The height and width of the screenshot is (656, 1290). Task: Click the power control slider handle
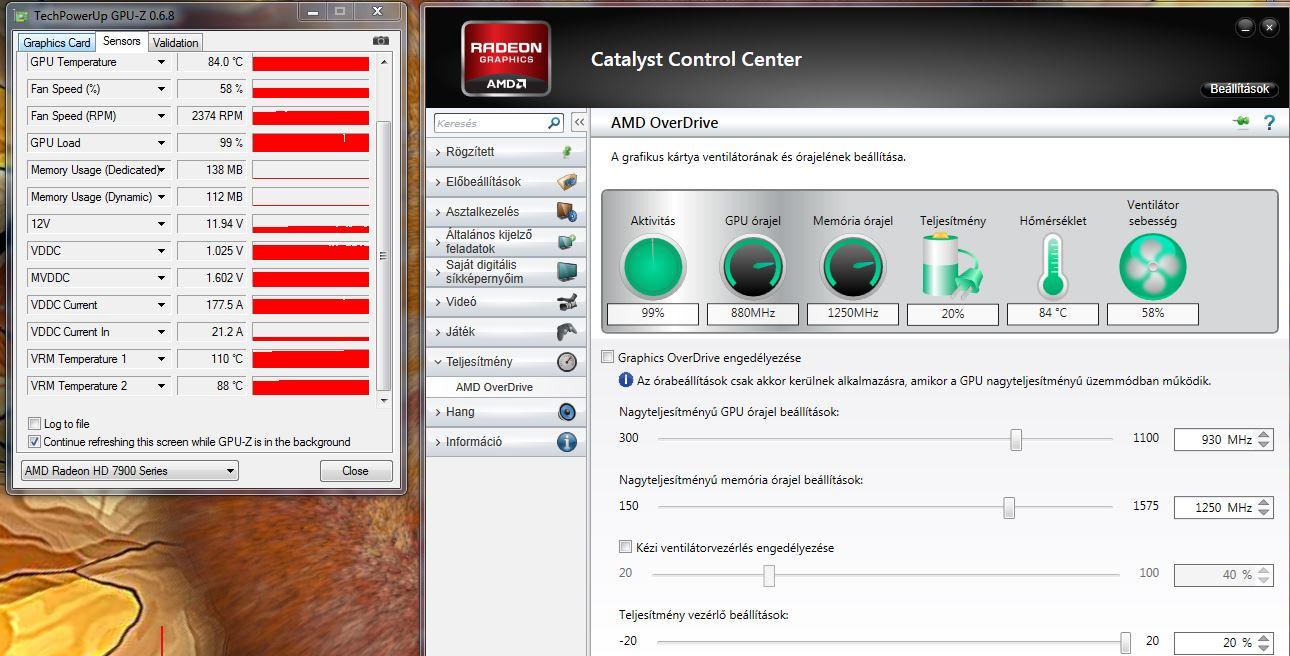1126,642
